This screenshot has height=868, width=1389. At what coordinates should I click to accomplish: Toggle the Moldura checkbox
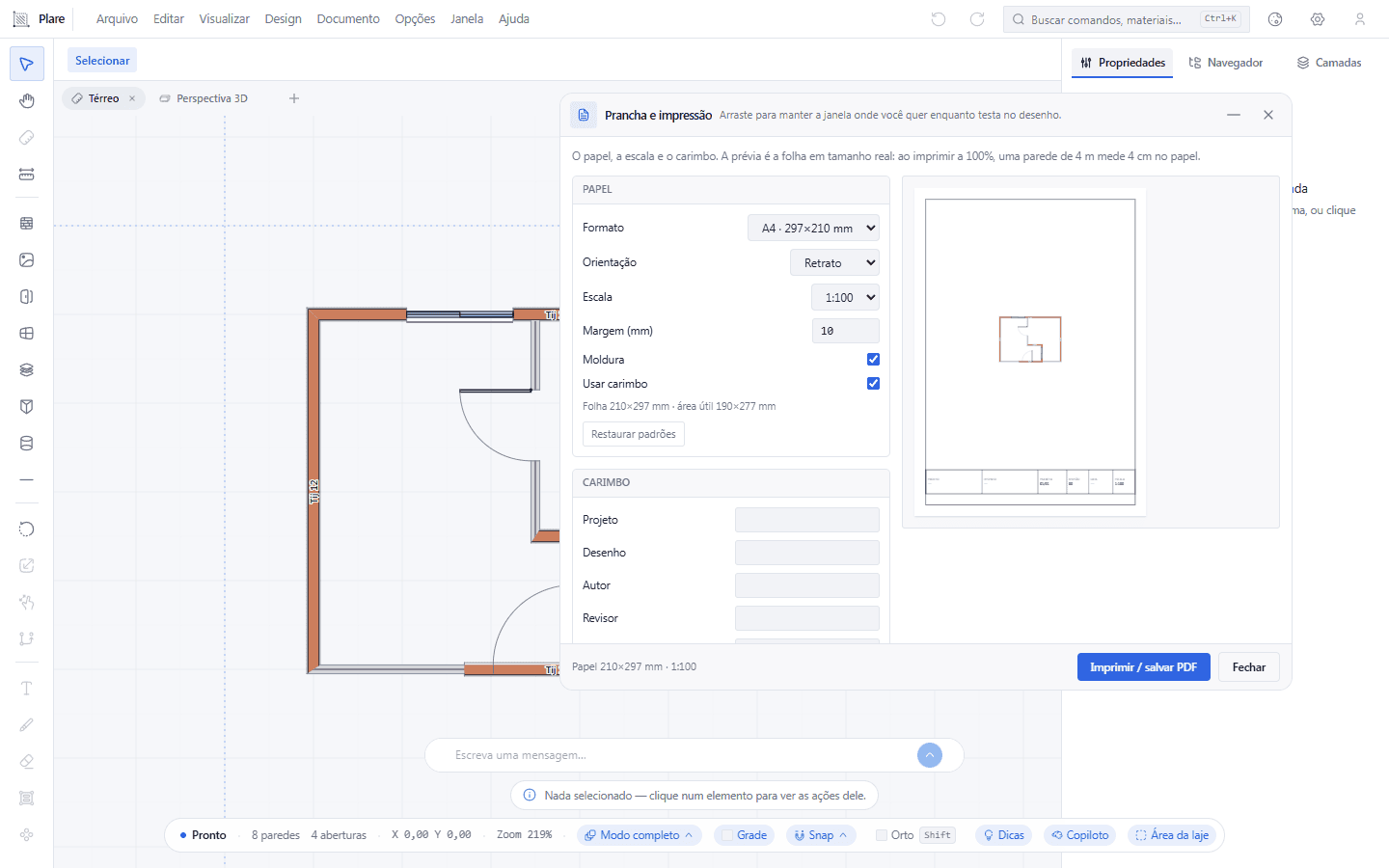(x=873, y=359)
